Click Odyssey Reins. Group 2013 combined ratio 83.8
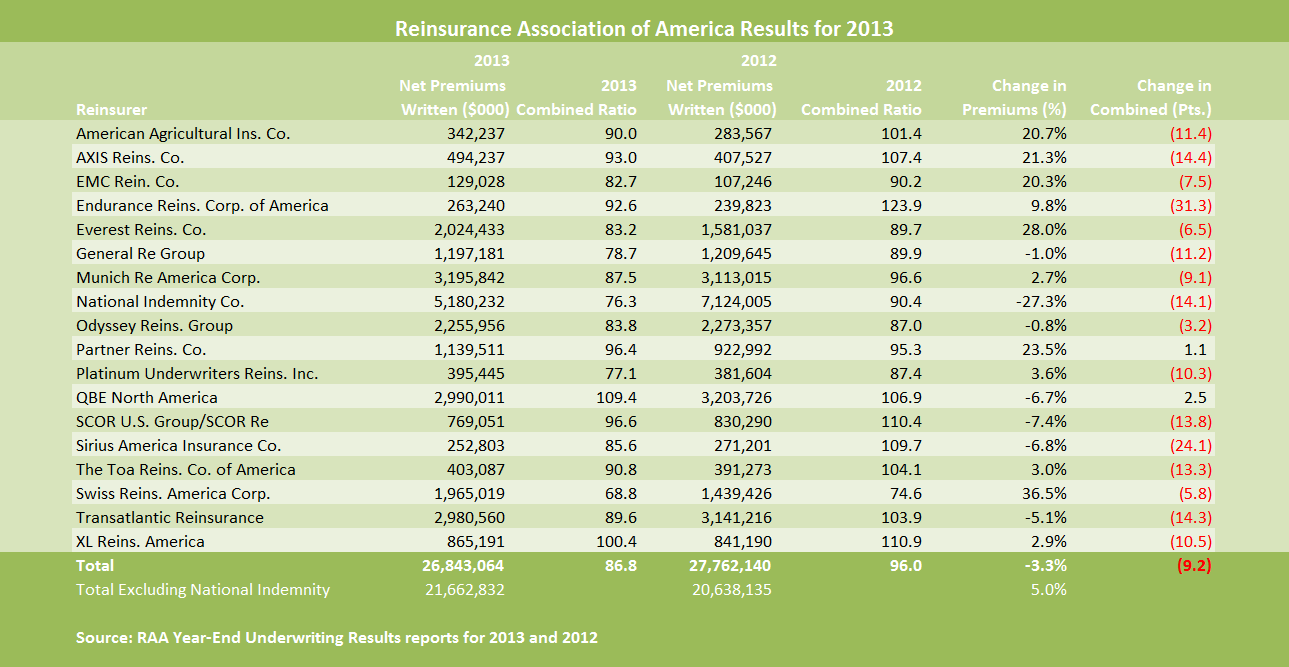 tap(621, 325)
